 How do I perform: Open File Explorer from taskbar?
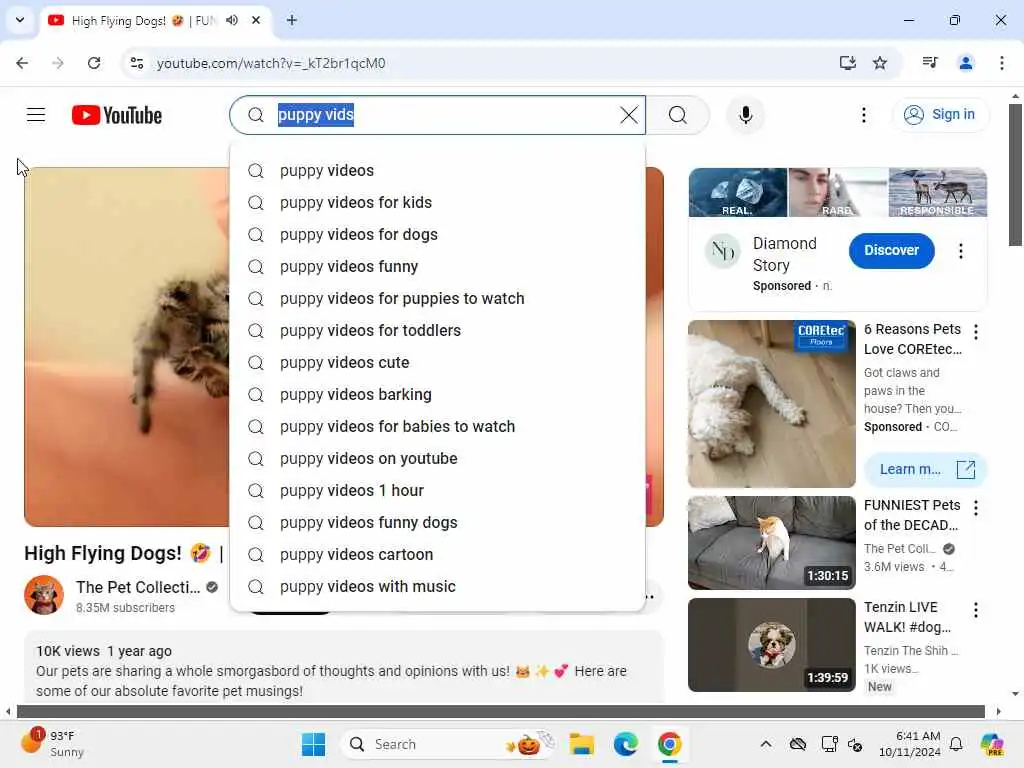pos(581,744)
